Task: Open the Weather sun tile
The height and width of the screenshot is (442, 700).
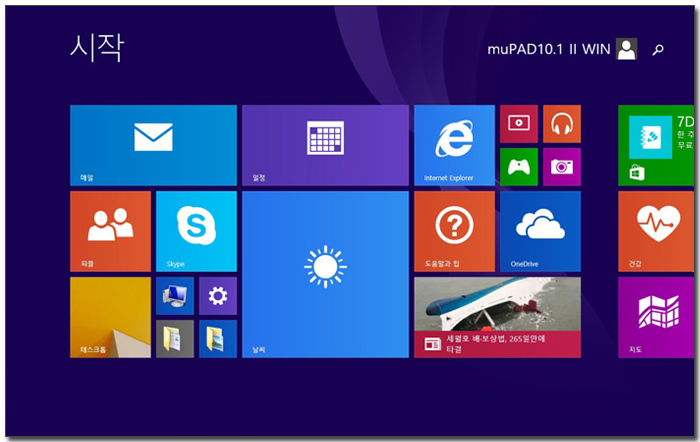Action: pyautogui.click(x=325, y=274)
